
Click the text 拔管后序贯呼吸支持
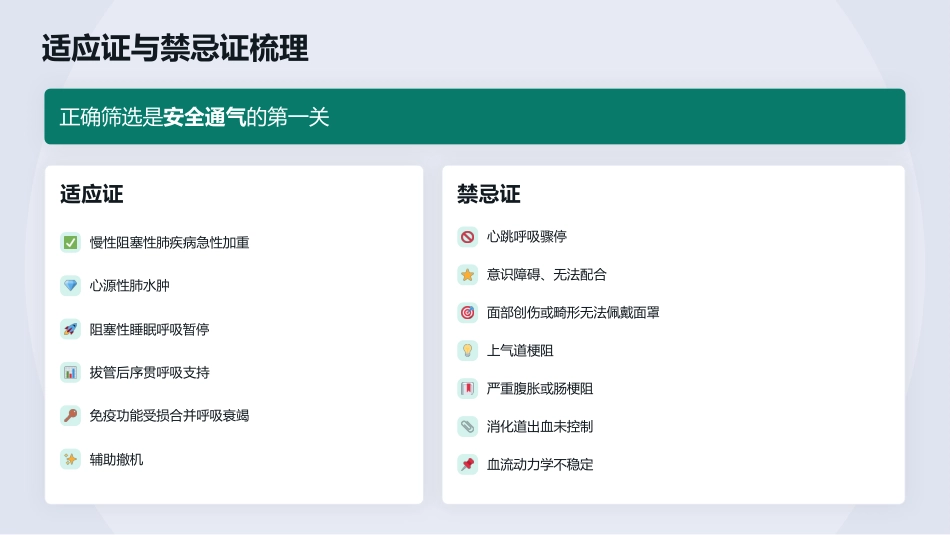pyautogui.click(x=150, y=372)
